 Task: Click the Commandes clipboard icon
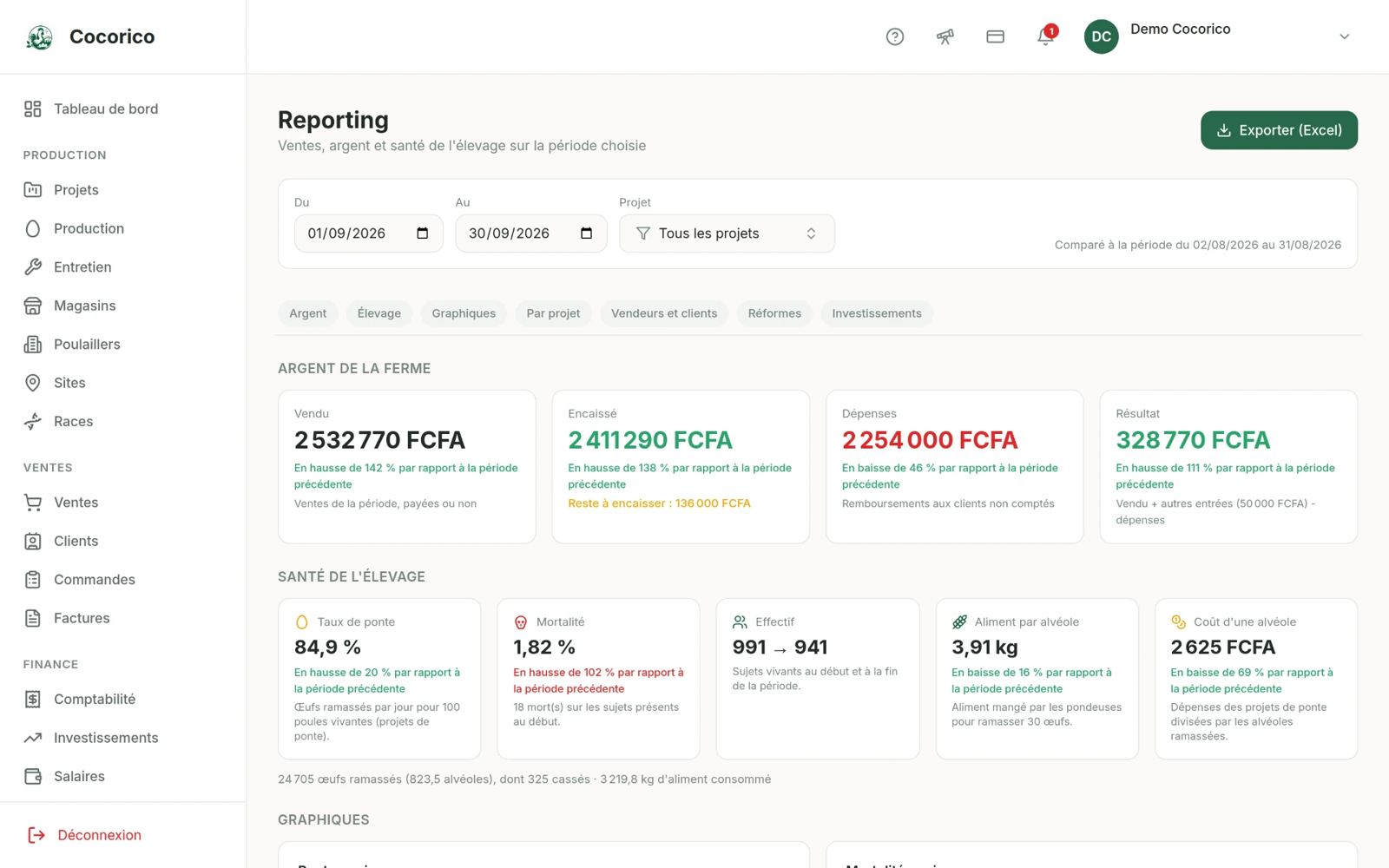coord(33,580)
